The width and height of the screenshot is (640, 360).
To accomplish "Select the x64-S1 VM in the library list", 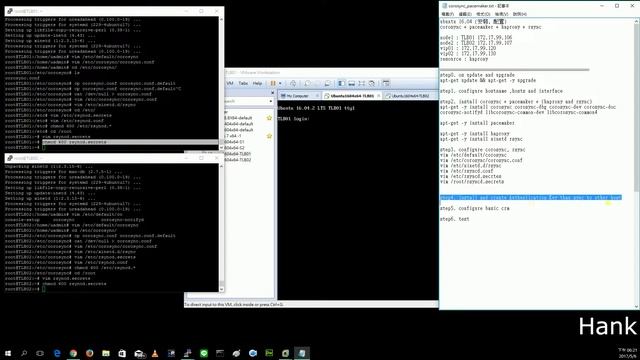I will (x=234, y=142).
